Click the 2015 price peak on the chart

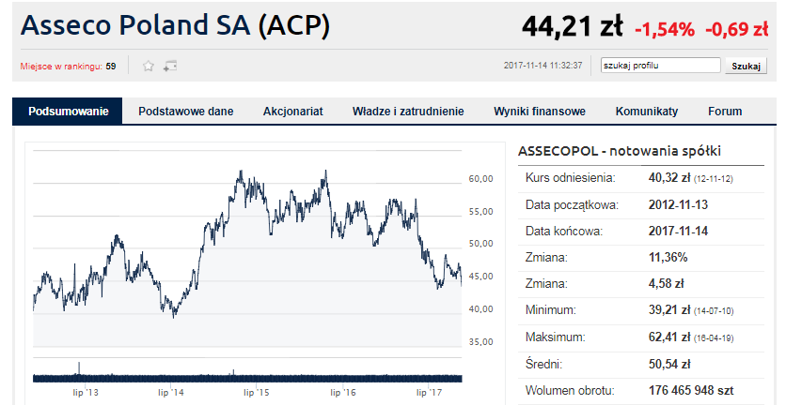[x=241, y=172]
